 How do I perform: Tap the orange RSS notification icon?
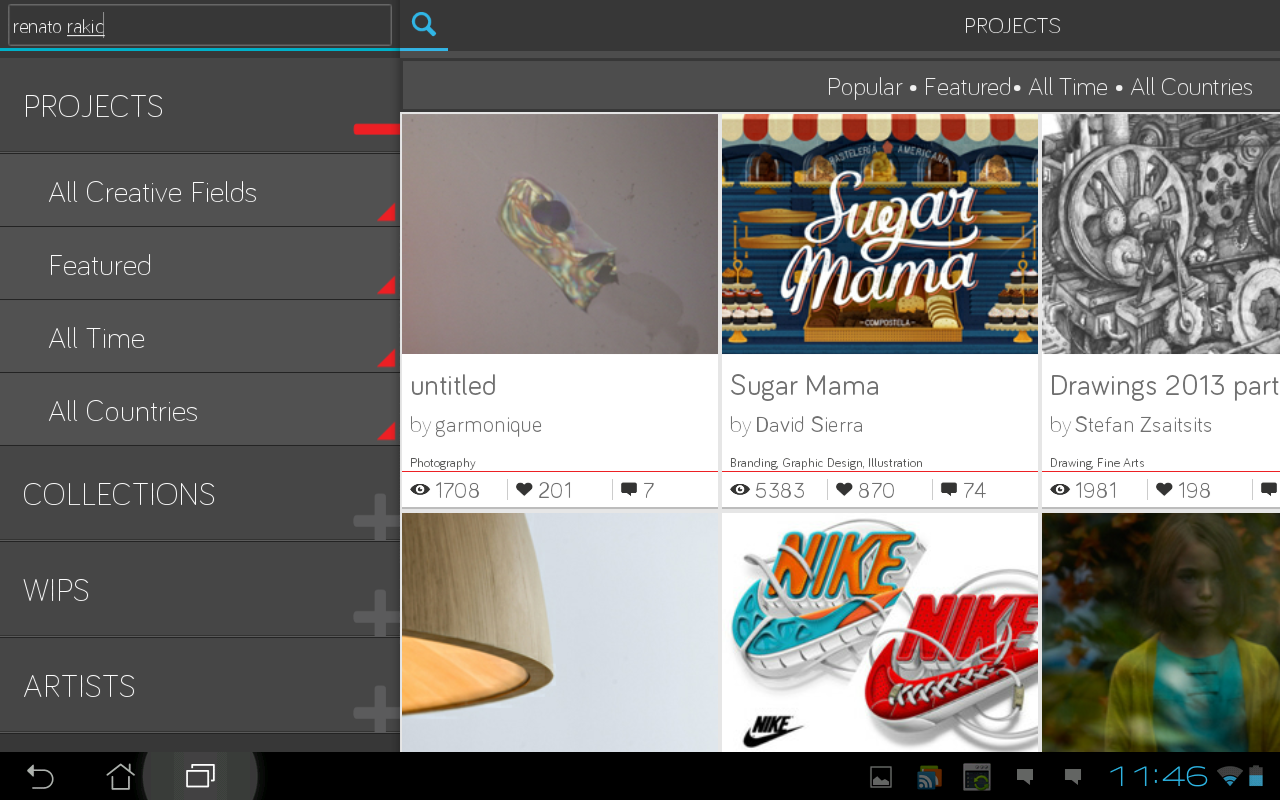(x=929, y=777)
